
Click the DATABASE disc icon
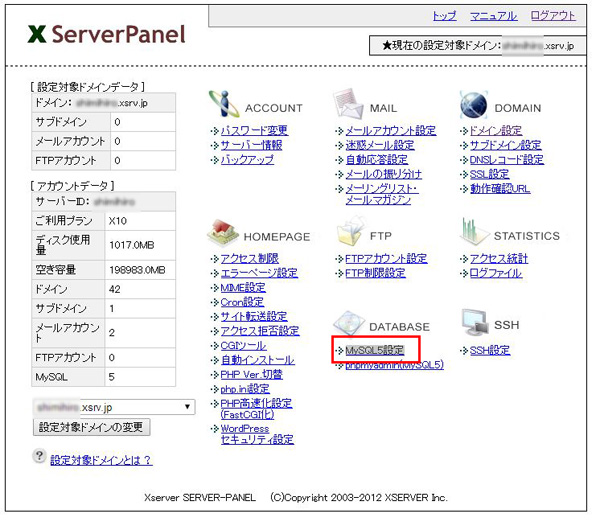click(348, 323)
